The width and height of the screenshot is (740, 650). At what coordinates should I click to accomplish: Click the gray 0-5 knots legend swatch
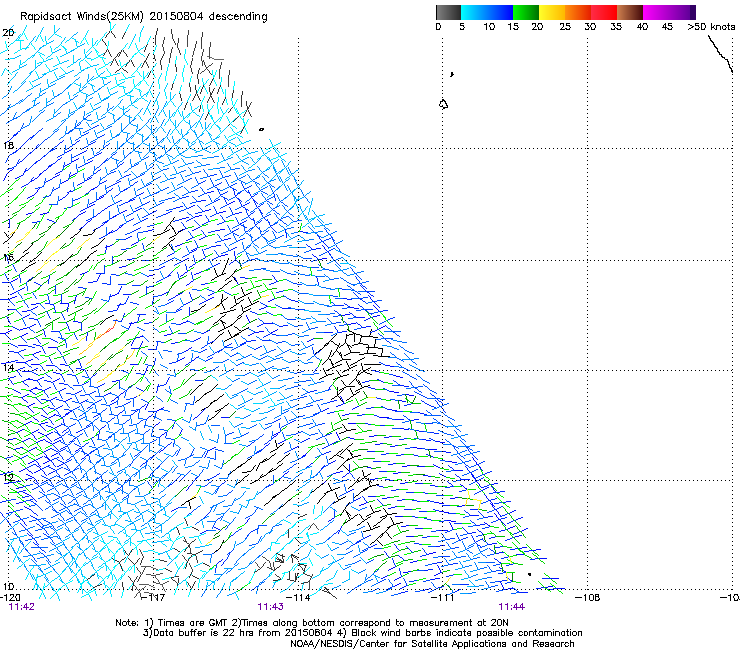coord(448,12)
